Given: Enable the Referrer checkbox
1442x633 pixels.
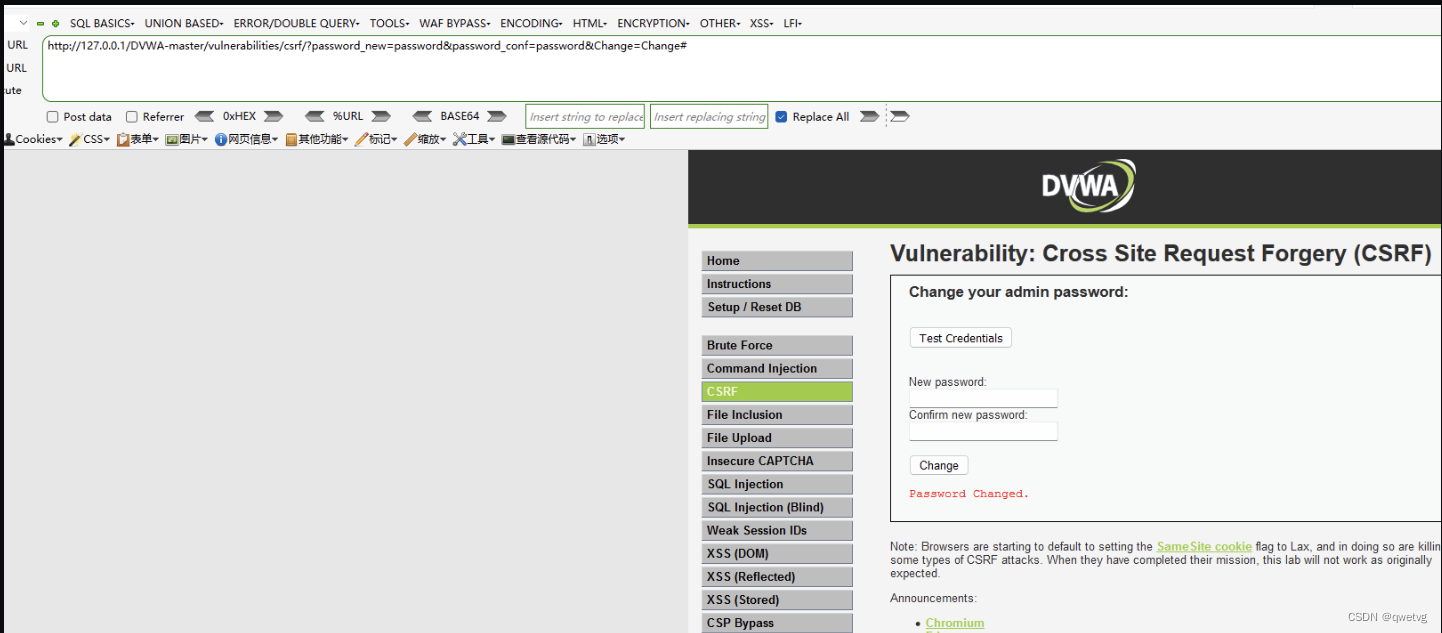Looking at the screenshot, I should (132, 117).
